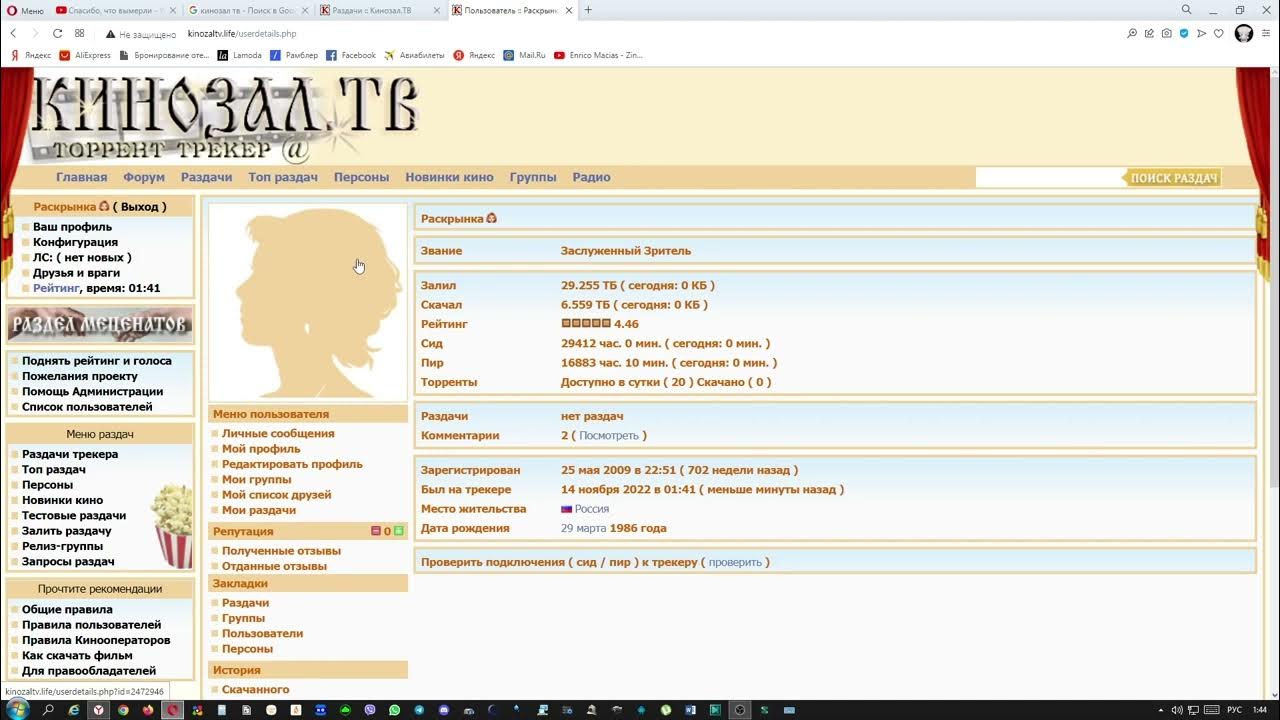Click the Россия flag icon
This screenshot has height=720, width=1280.
(566, 509)
